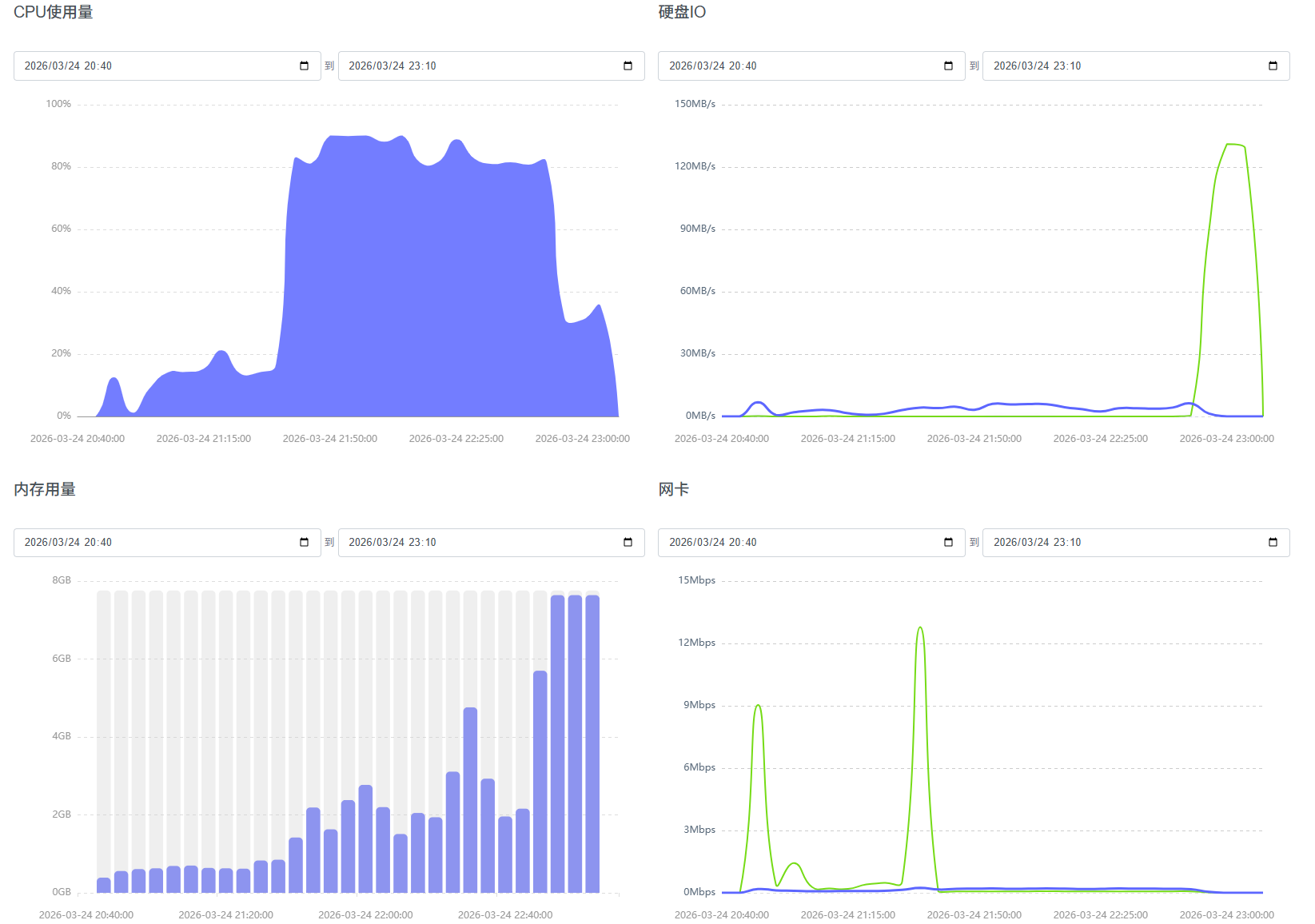This screenshot has height=924, width=1315.
Task: Click the CPU使用量 start datetime field
Action: 167,66
